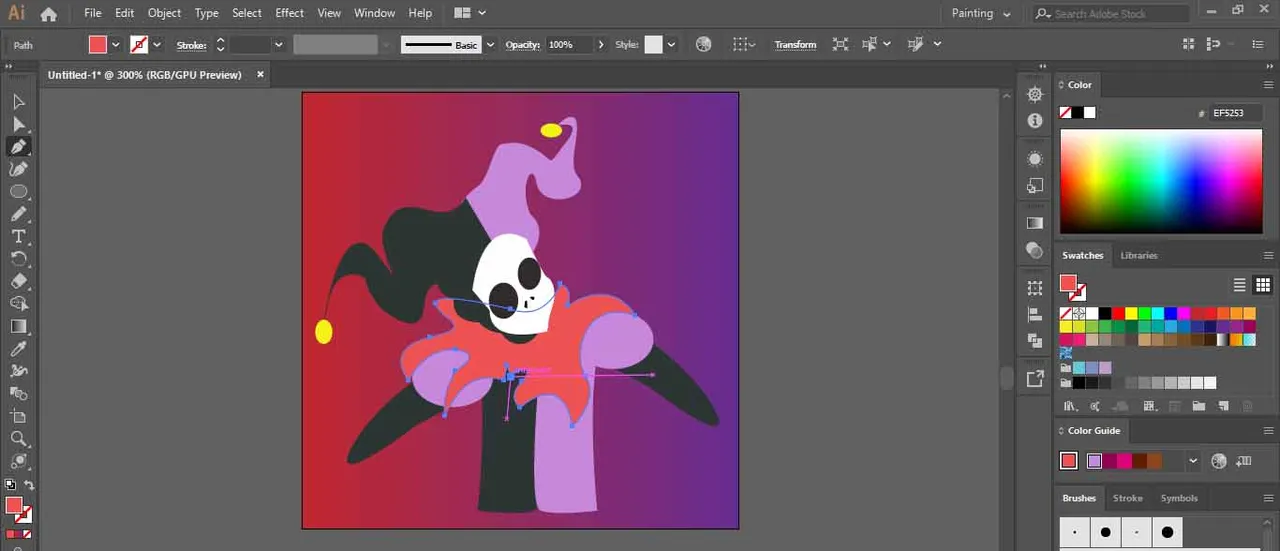Open the File menu
1280x551 pixels.
[93, 13]
